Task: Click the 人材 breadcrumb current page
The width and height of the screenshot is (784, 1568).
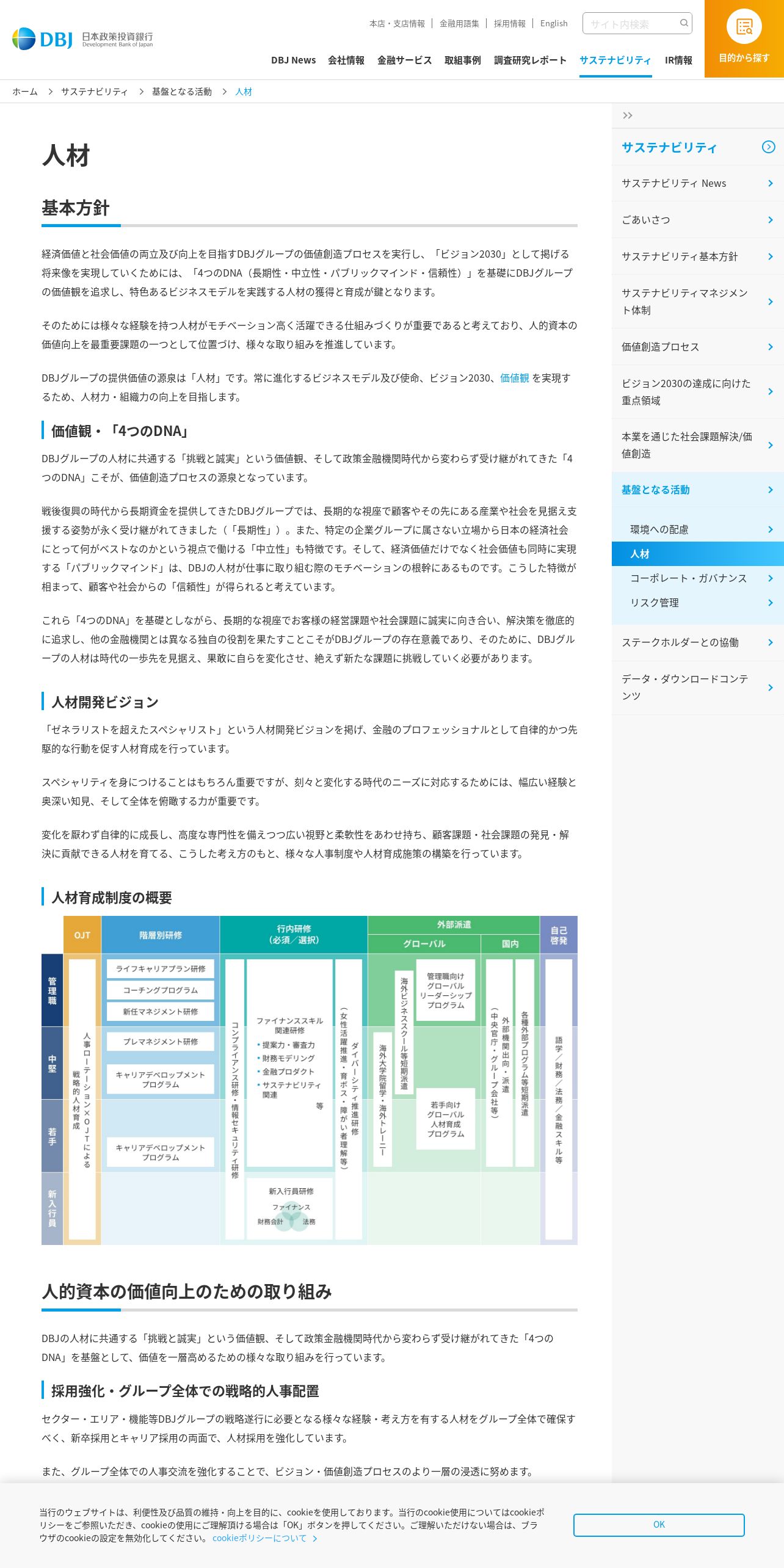Action: click(x=244, y=92)
